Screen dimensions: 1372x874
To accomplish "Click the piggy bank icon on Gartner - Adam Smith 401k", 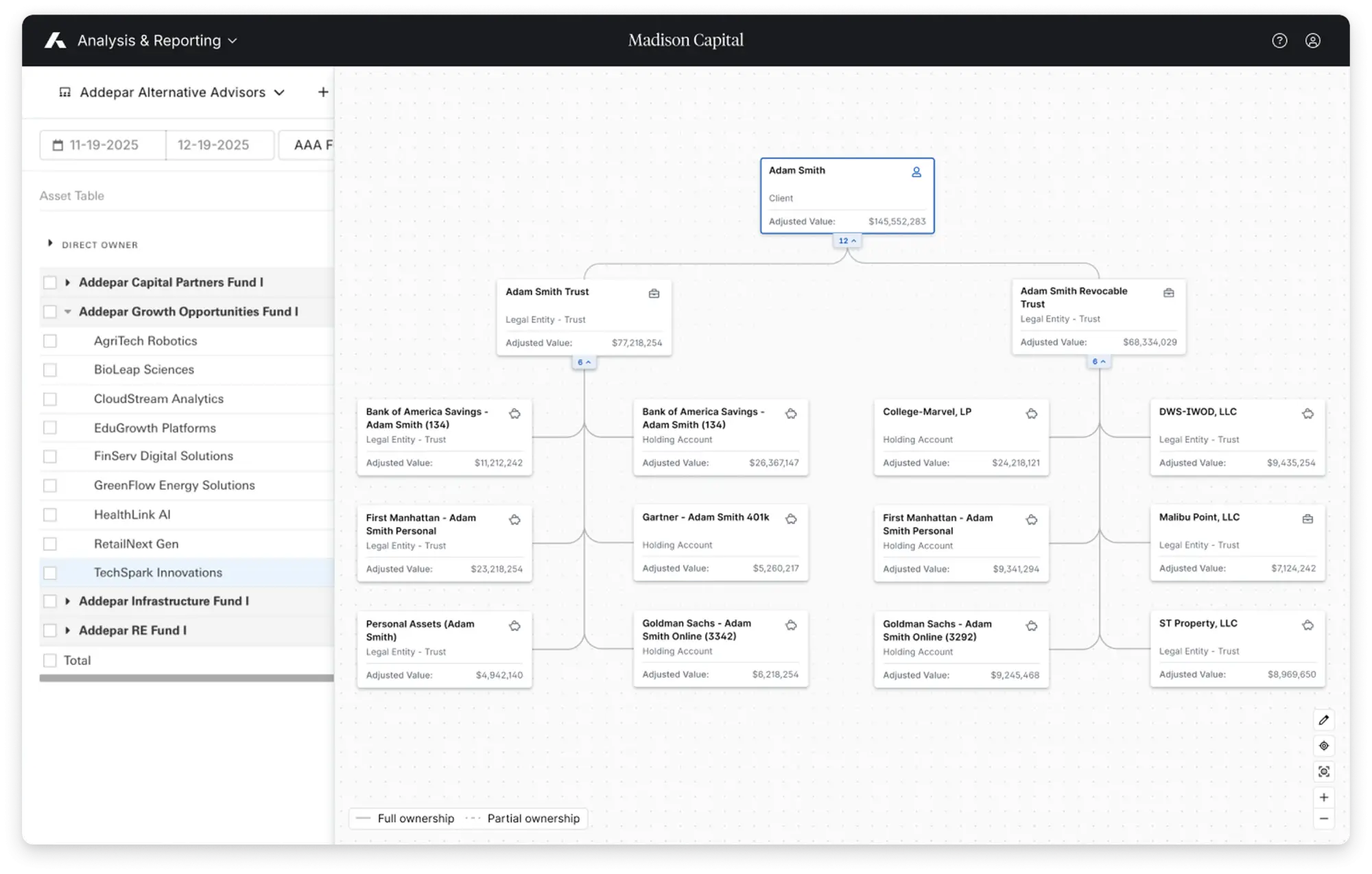I will click(x=791, y=519).
